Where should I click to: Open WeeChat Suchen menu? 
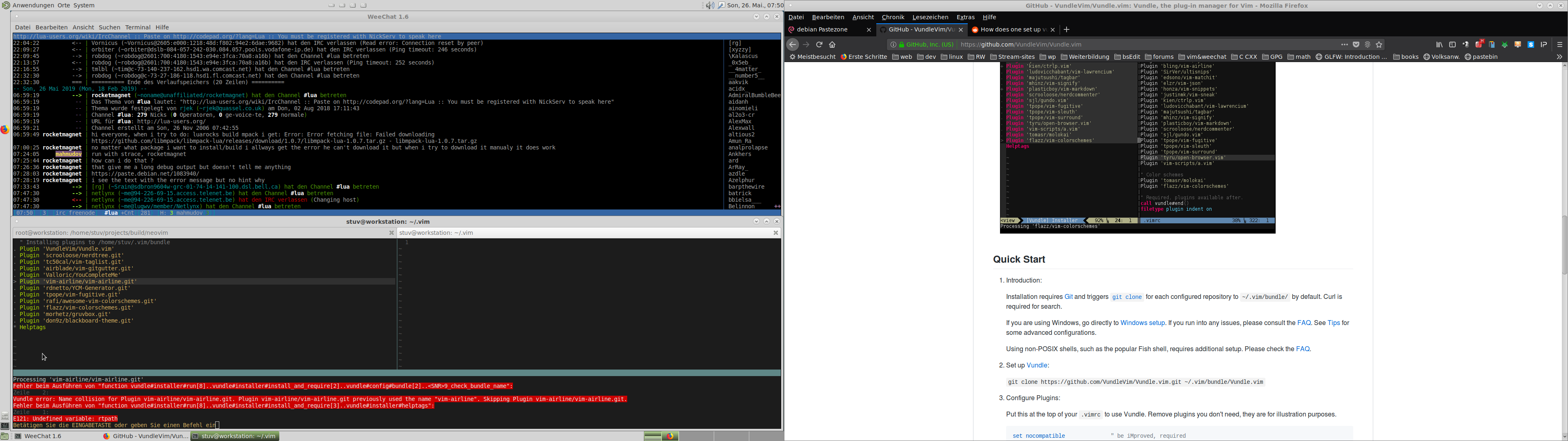click(109, 27)
